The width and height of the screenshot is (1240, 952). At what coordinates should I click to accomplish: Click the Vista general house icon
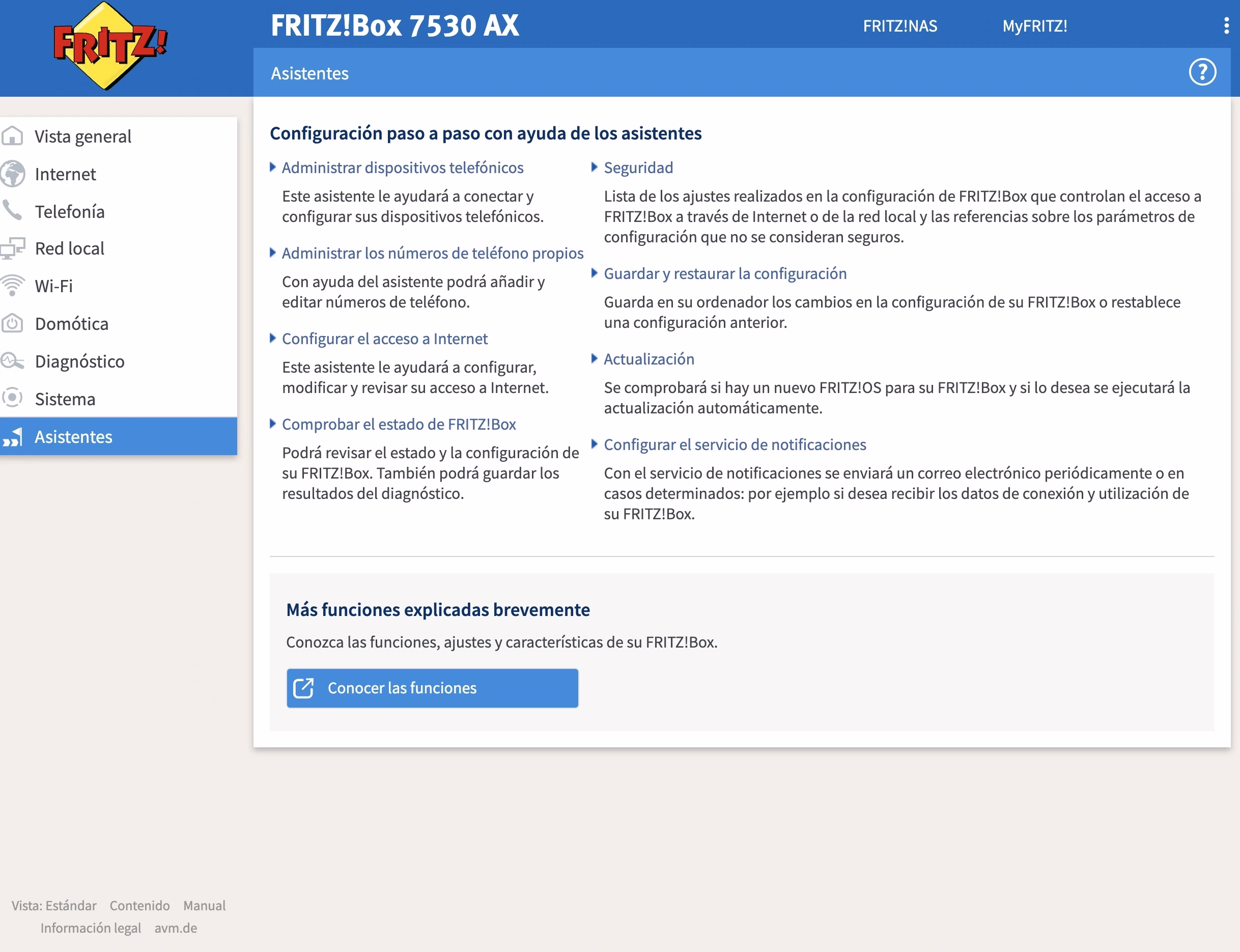point(12,136)
